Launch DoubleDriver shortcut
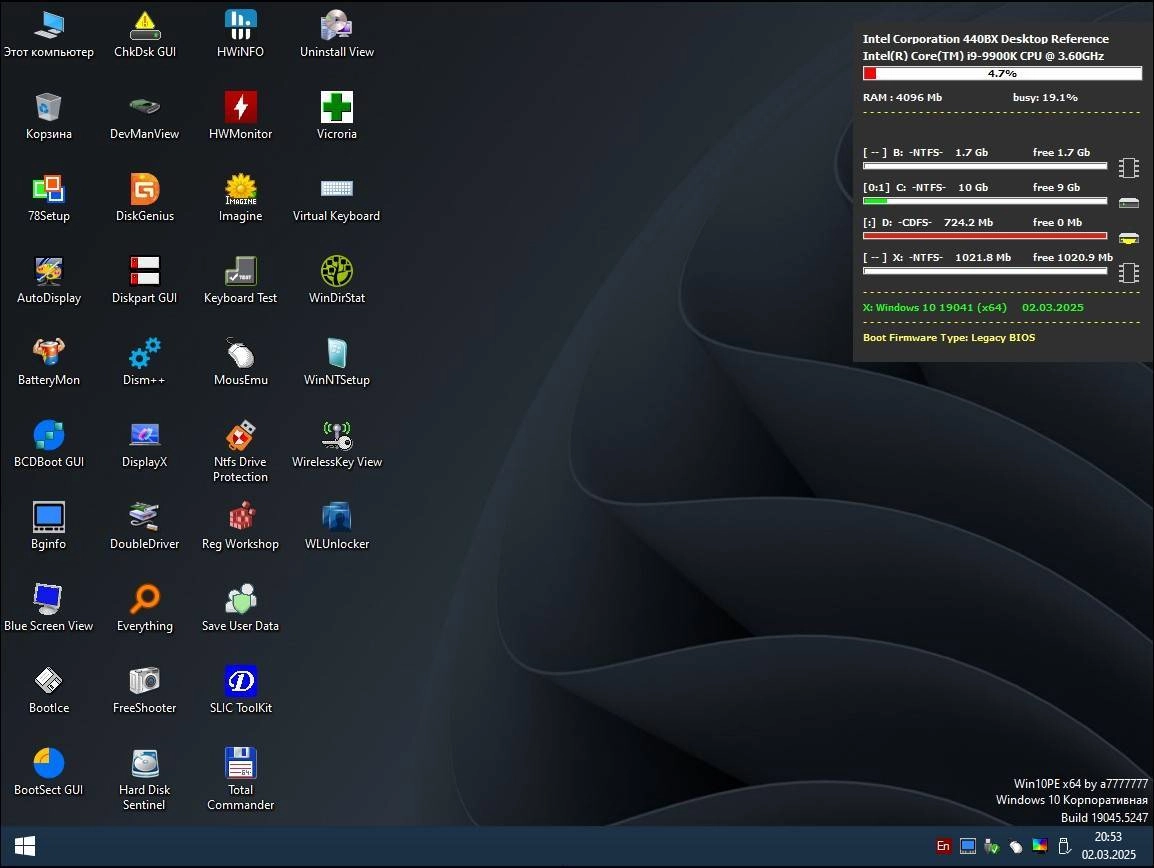This screenshot has width=1154, height=868. pyautogui.click(x=145, y=526)
